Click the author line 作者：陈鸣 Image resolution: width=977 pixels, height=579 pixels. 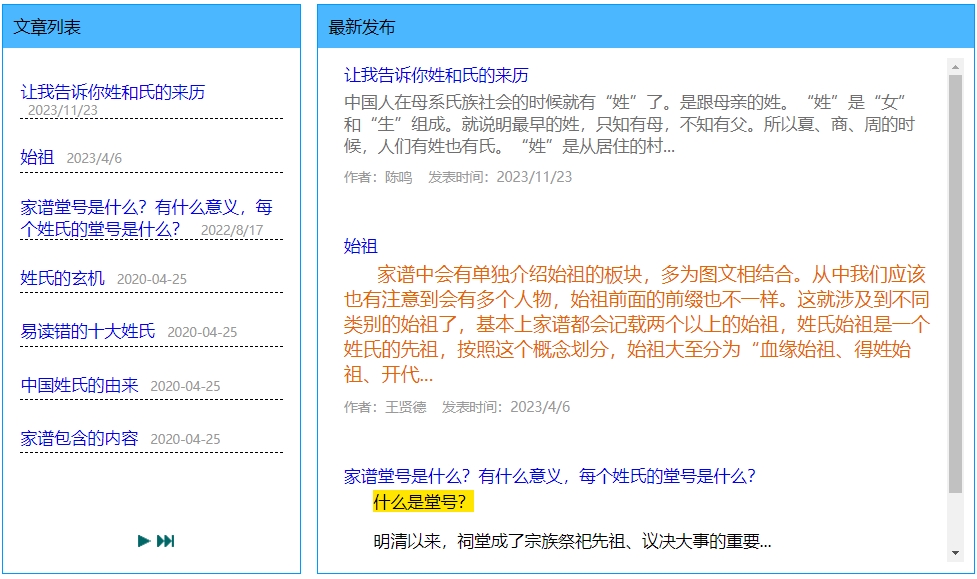pyautogui.click(x=378, y=178)
